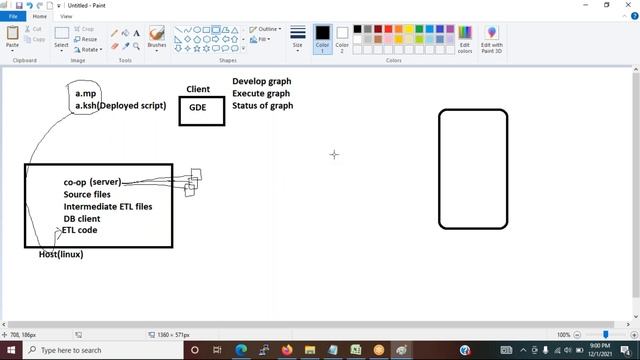The image size is (640, 360).
Task: Click the purple color swatch
Action: coord(450,29)
